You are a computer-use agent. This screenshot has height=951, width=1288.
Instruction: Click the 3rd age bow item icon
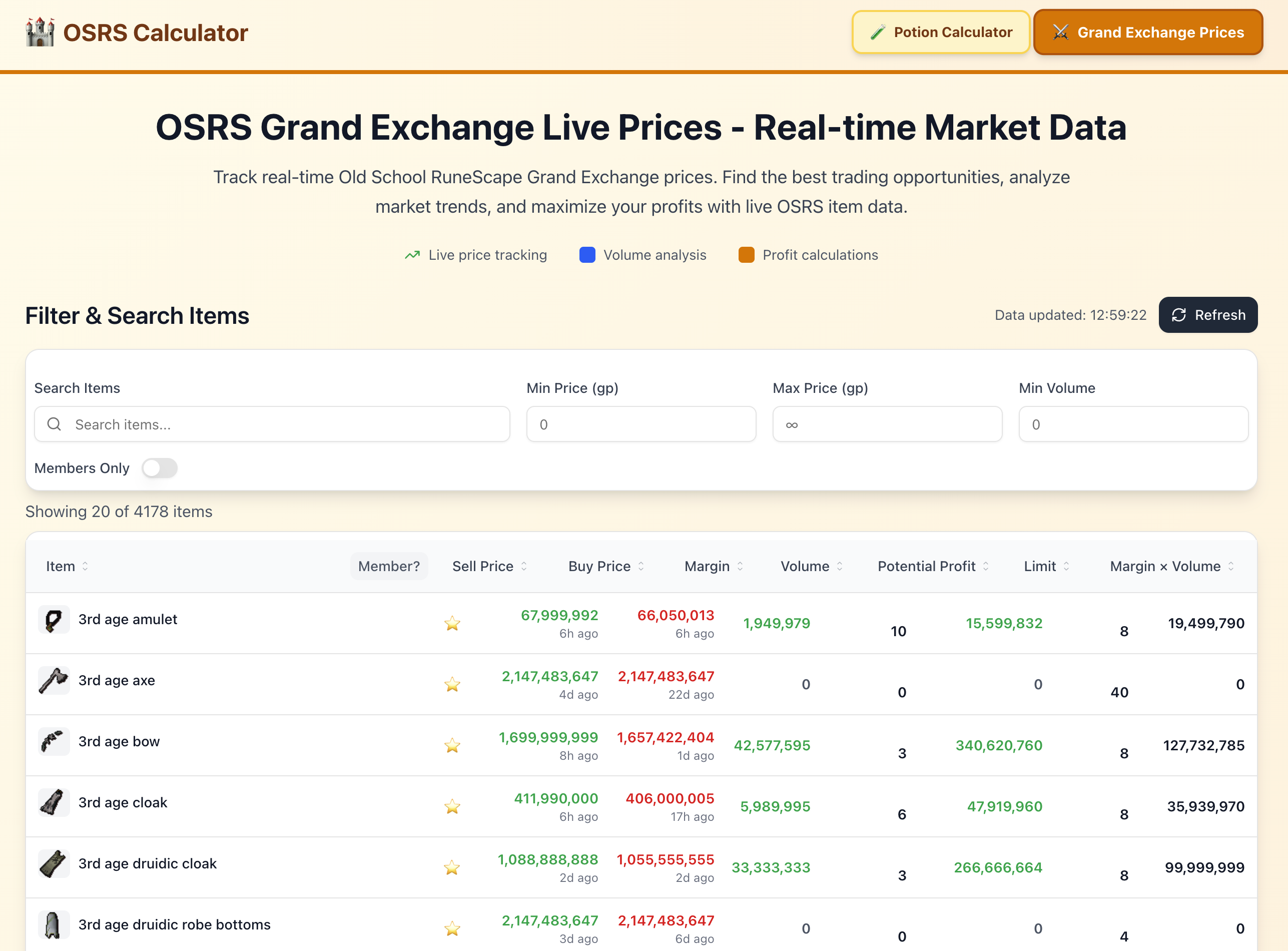pyautogui.click(x=54, y=741)
